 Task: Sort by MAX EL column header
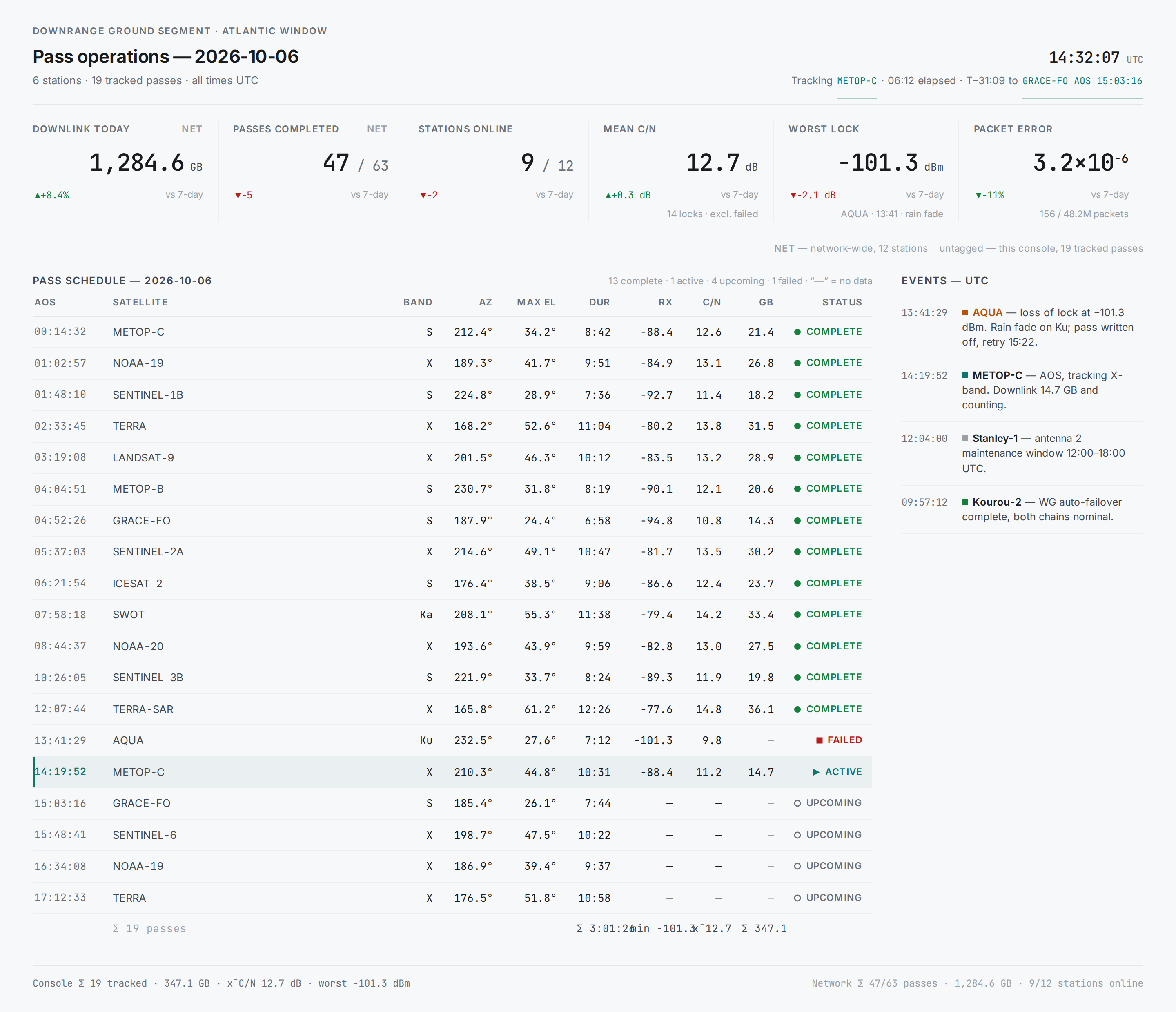tap(537, 302)
